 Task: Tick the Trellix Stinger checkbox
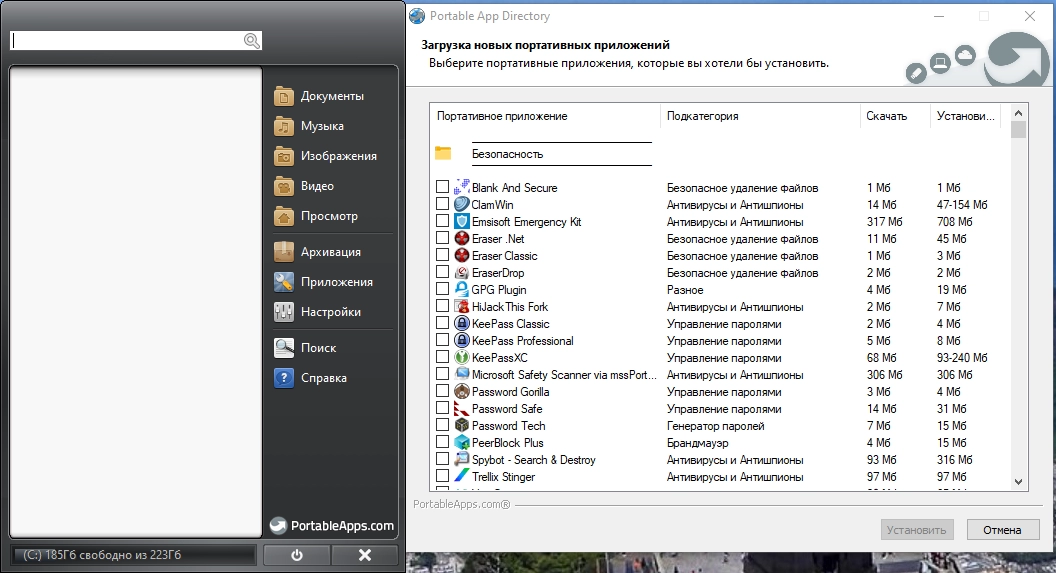442,476
